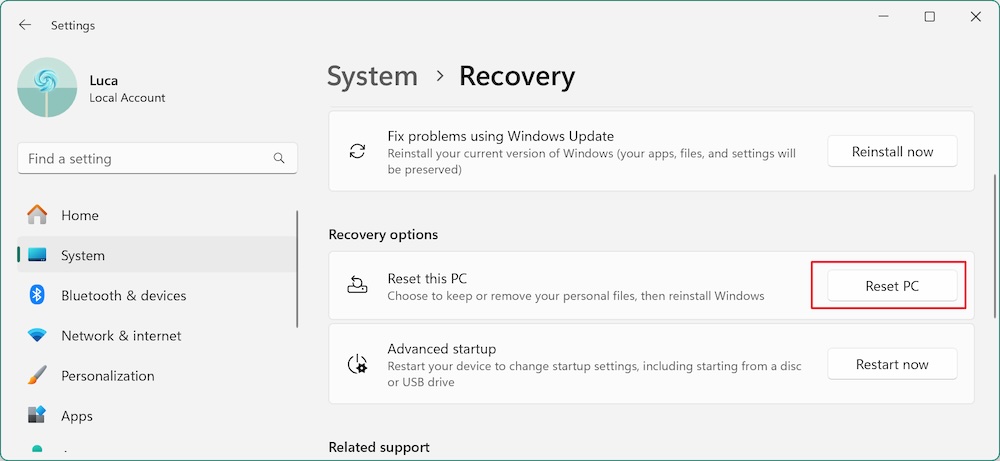This screenshot has width=1000, height=461.
Task: Click the Advanced startup label
Action: pyautogui.click(x=442, y=349)
